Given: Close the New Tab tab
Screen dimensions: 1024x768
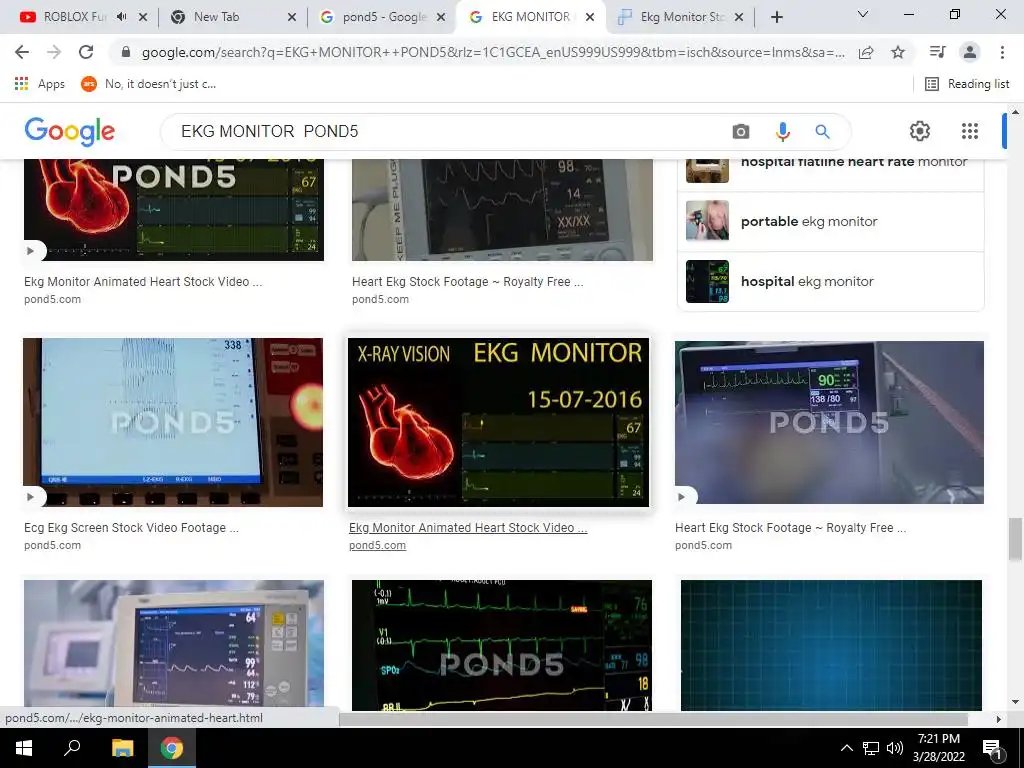Looking at the screenshot, I should click(x=292, y=17).
